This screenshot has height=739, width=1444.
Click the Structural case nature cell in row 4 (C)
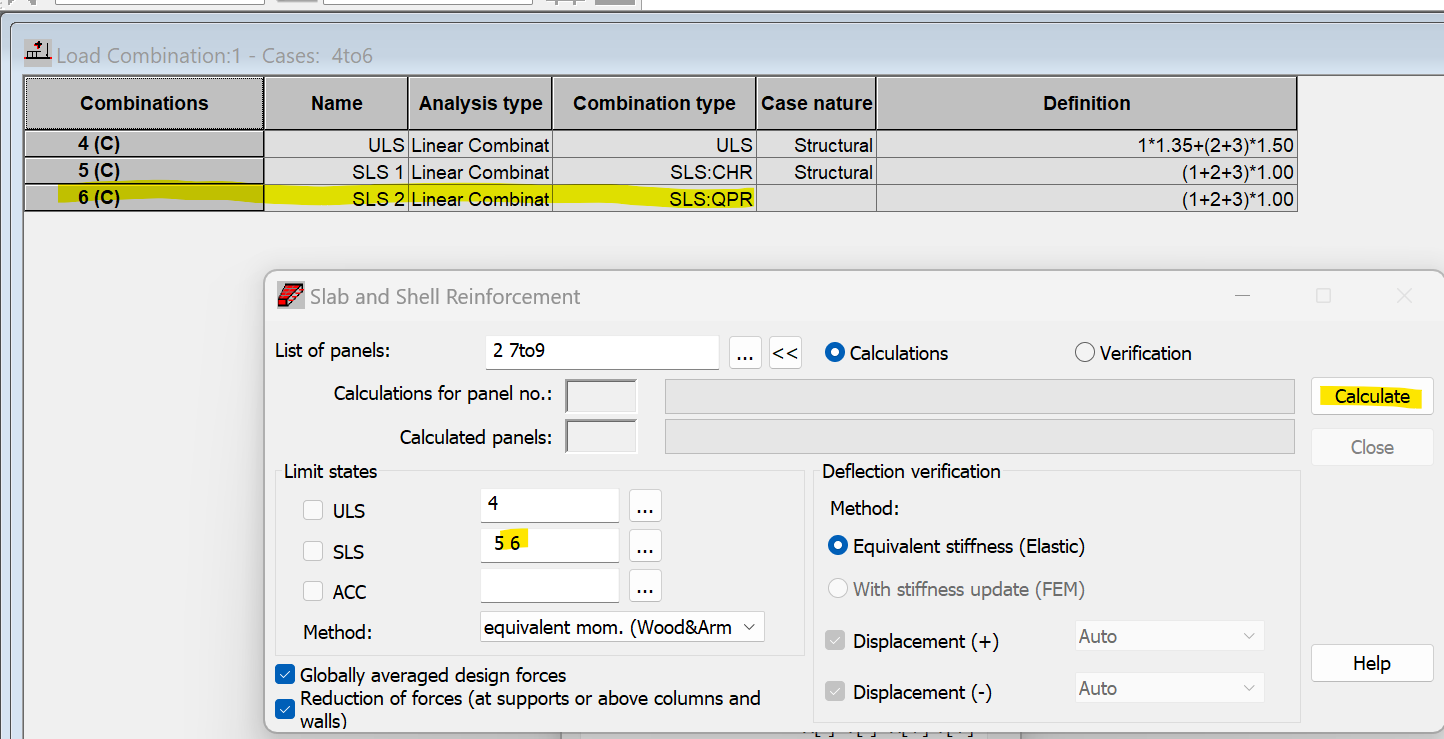(x=816, y=145)
